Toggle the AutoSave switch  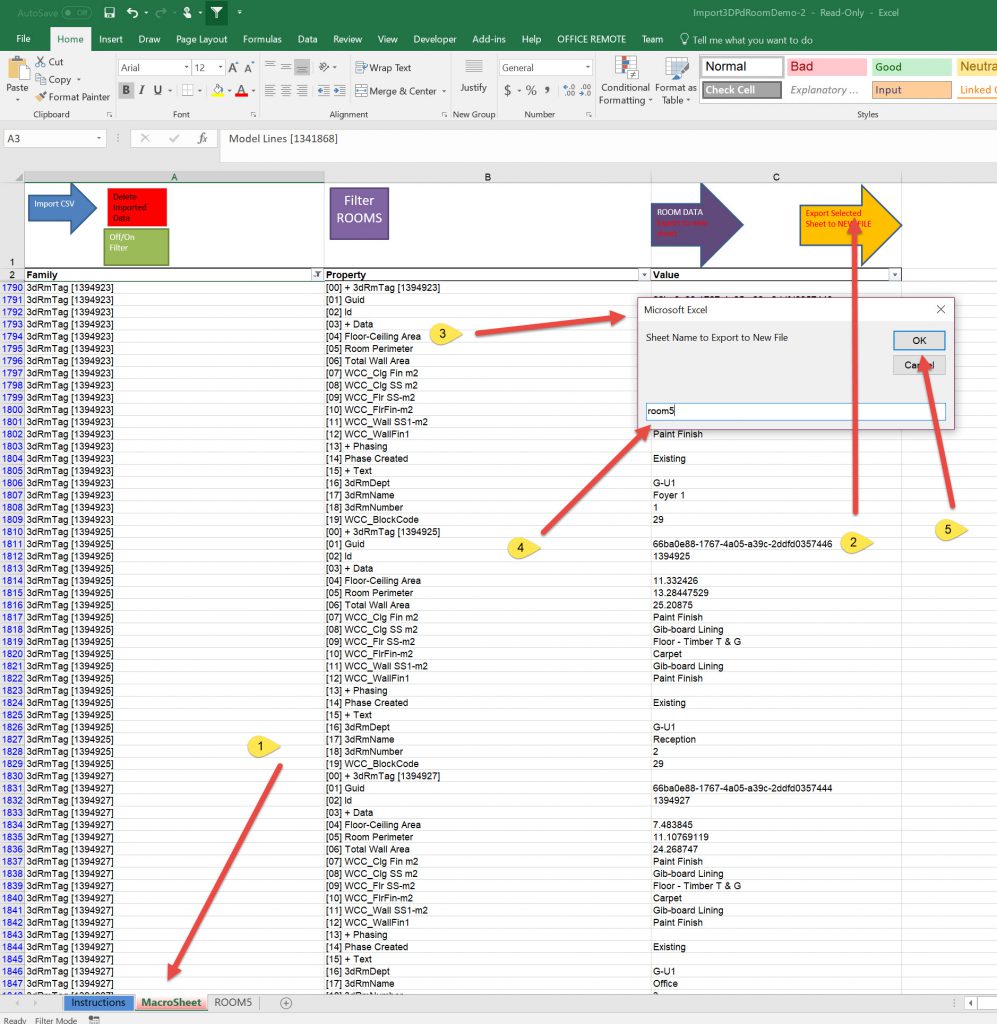tap(76, 13)
